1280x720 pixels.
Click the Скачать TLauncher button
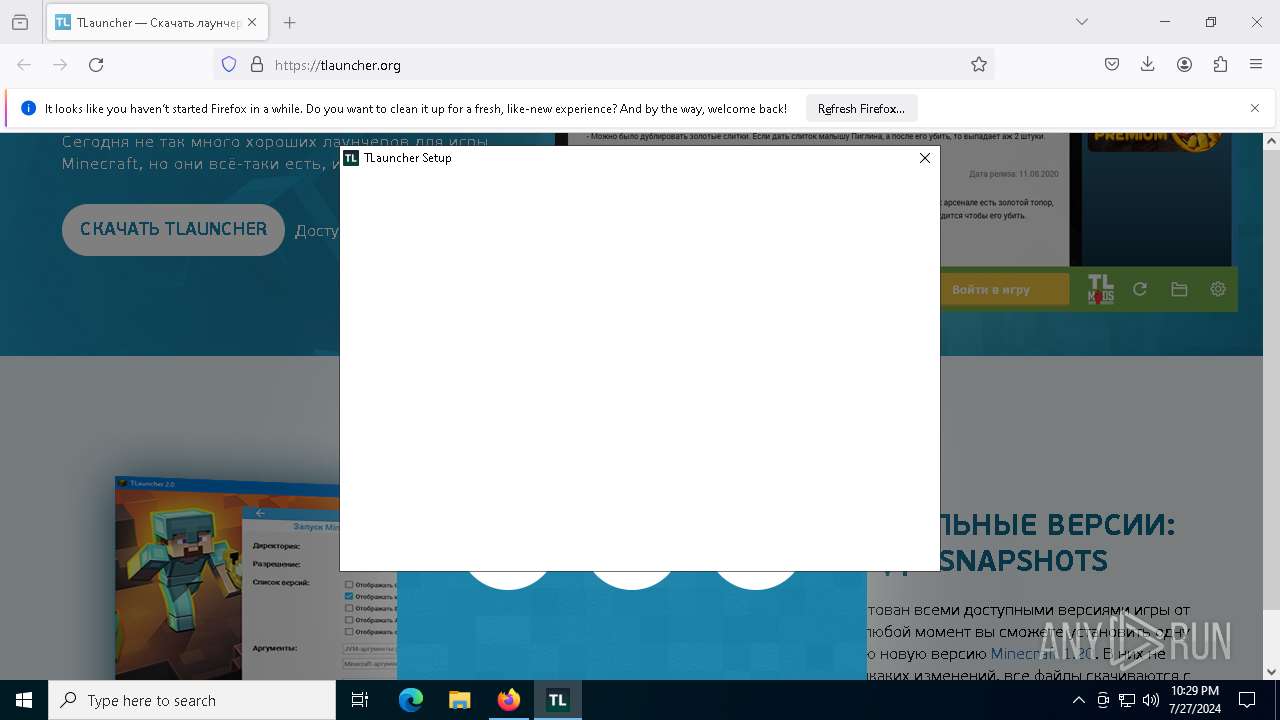173,229
